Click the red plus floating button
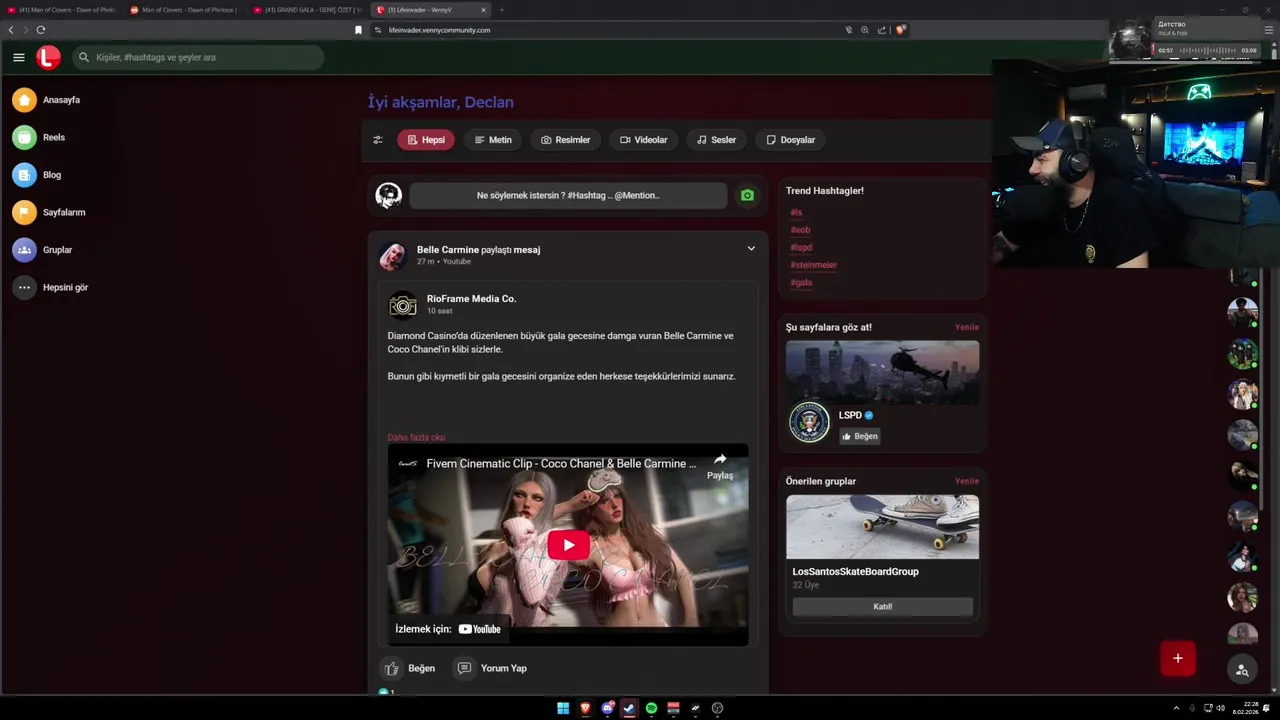The height and width of the screenshot is (720, 1280). (x=1178, y=658)
